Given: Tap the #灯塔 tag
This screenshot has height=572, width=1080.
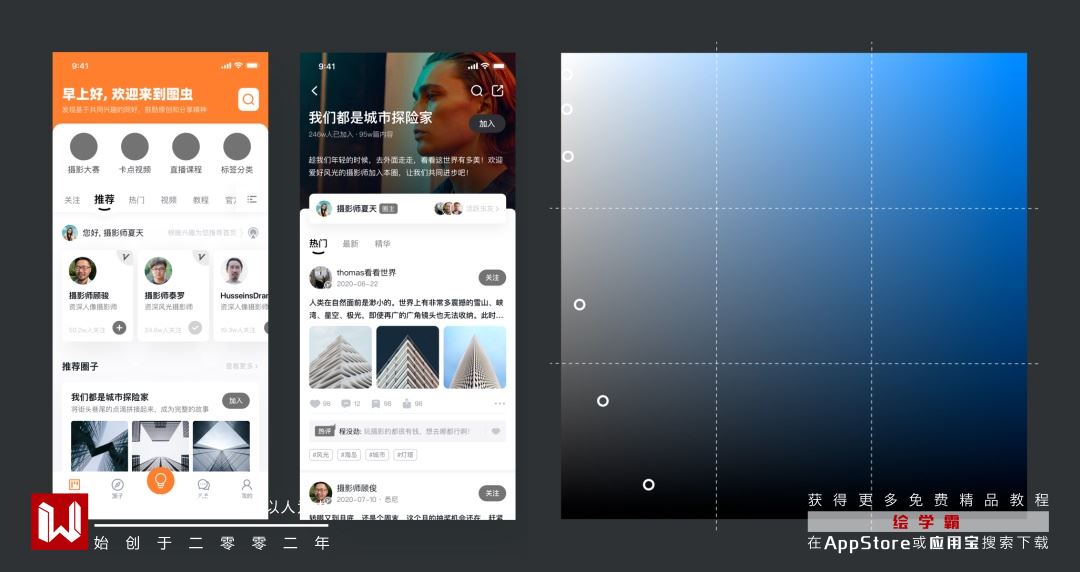Looking at the screenshot, I should (x=406, y=455).
